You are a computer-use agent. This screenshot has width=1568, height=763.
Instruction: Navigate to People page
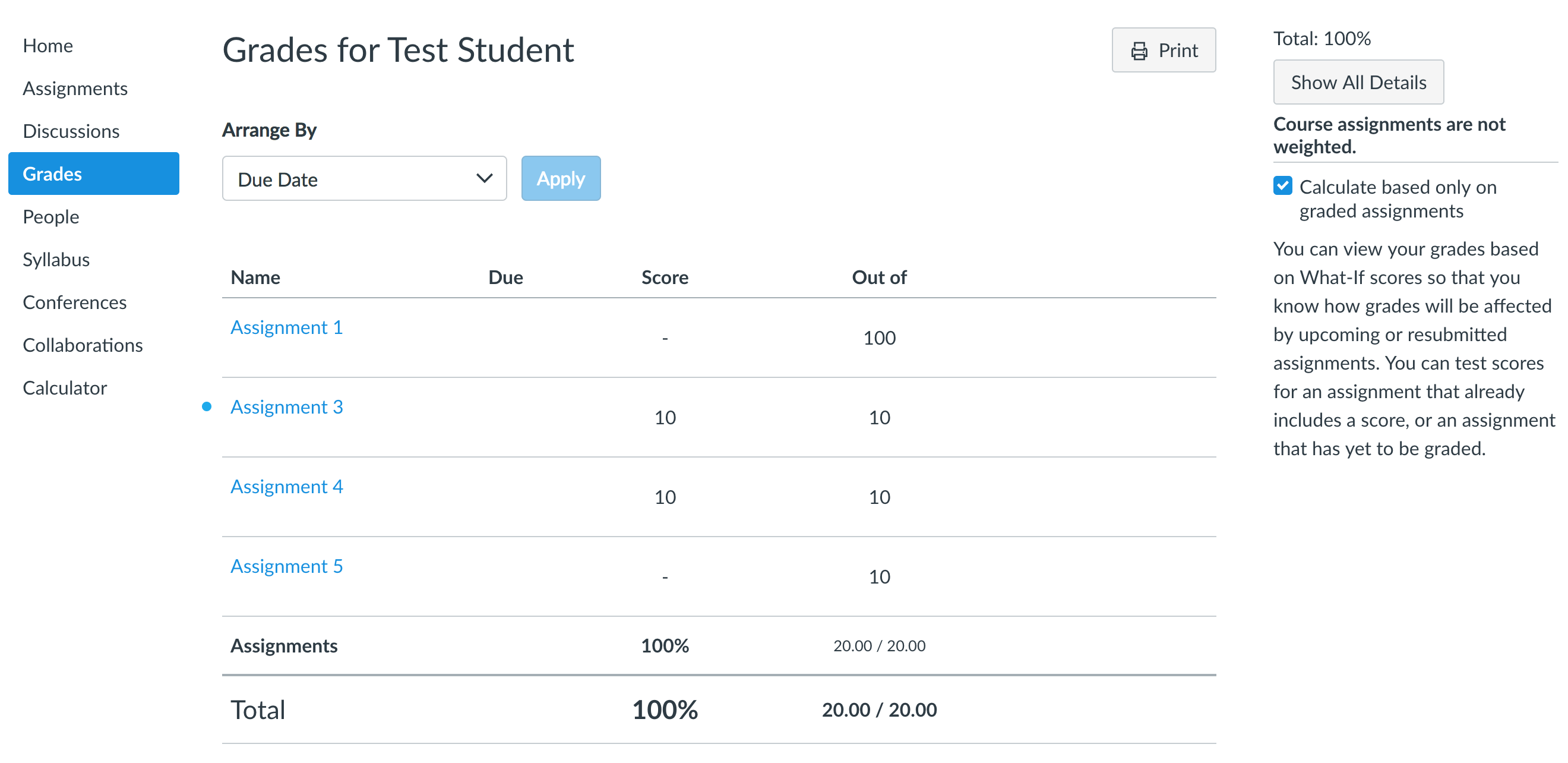point(50,217)
